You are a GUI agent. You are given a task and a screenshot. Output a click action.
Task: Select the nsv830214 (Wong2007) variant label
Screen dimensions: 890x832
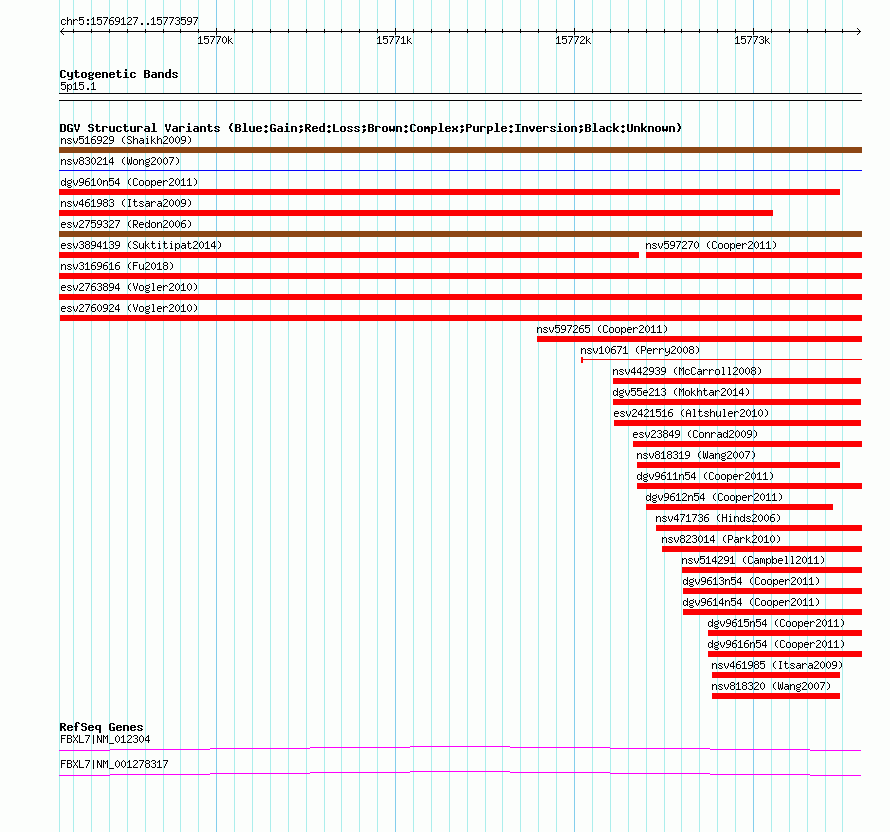(120, 161)
